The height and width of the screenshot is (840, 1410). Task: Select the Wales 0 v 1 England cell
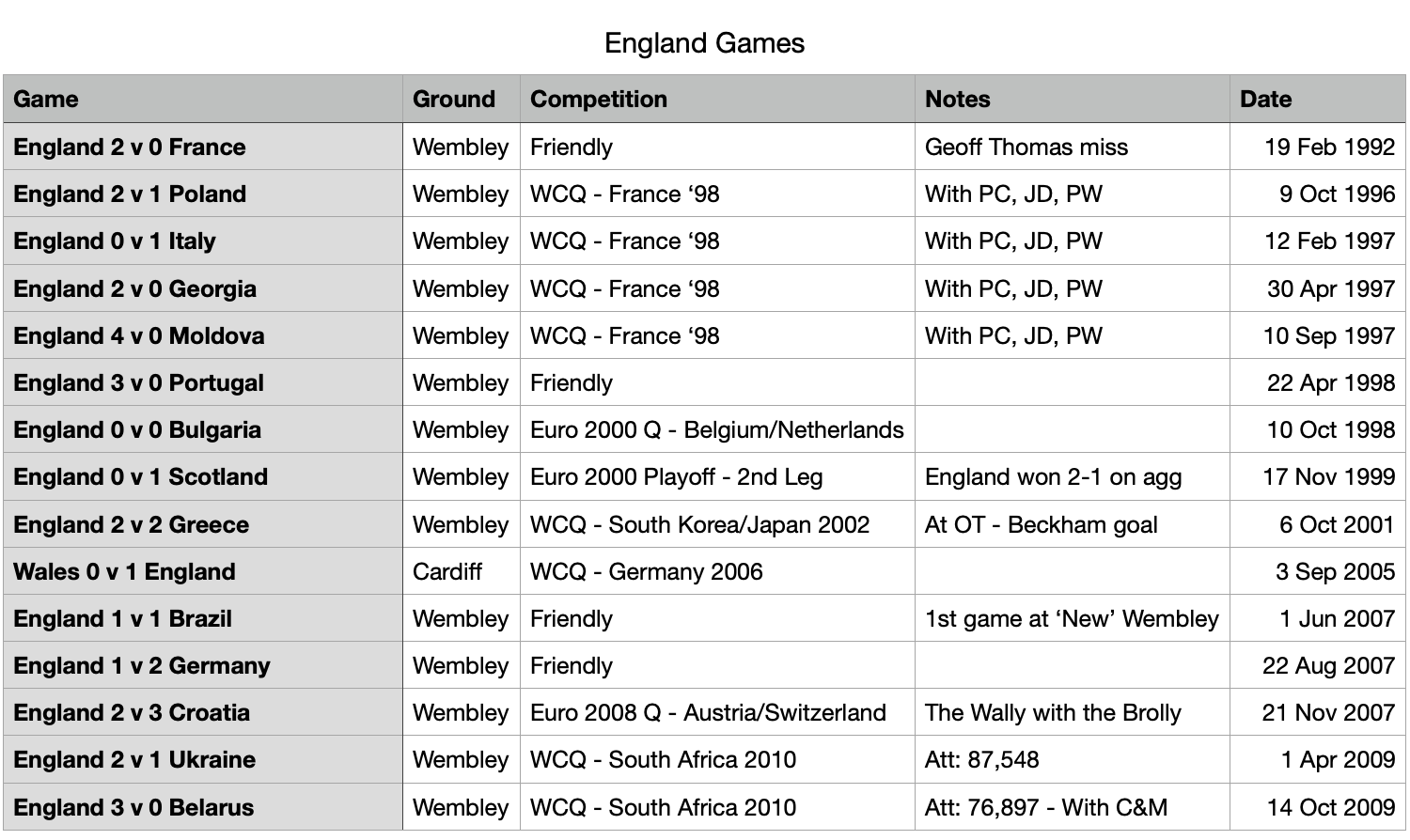203,571
